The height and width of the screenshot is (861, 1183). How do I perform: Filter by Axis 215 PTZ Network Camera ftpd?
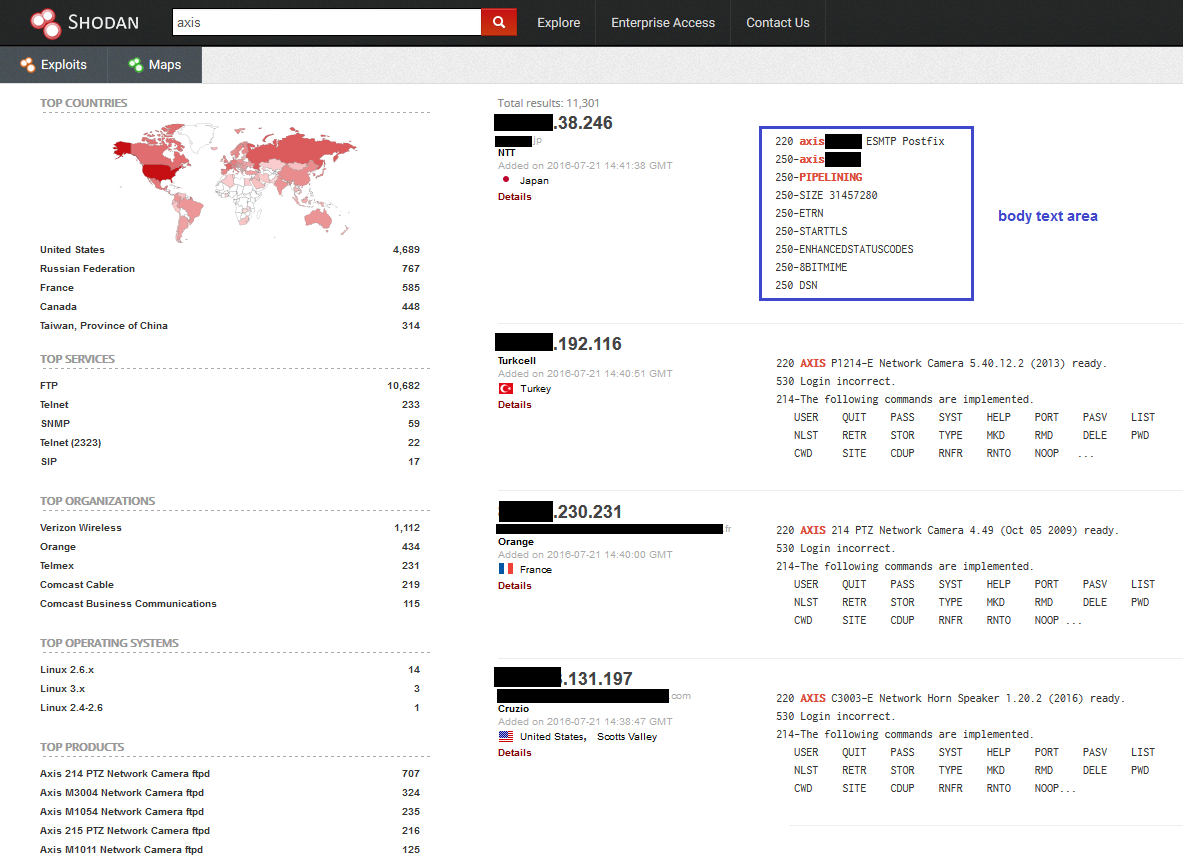click(125, 830)
